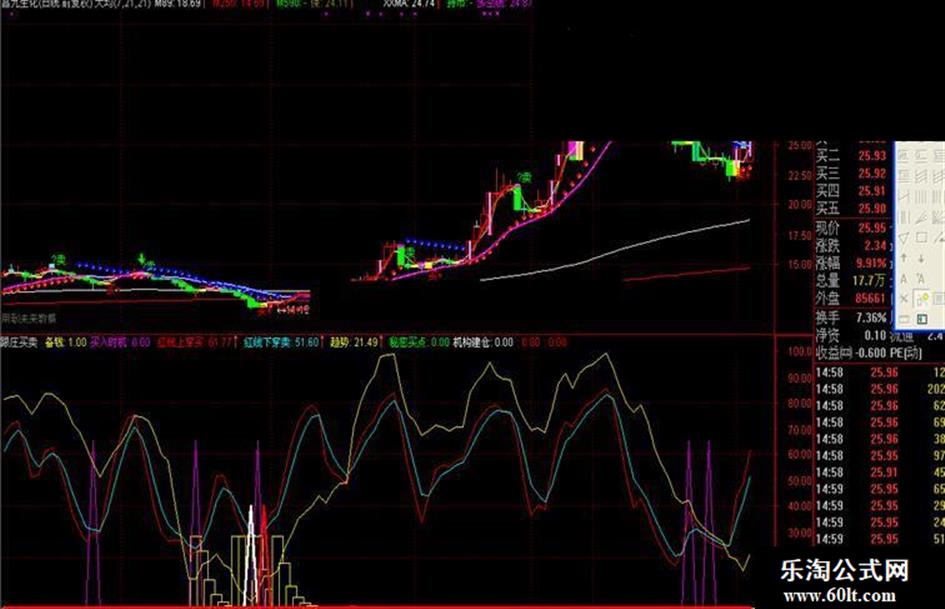Pick the rectangle drawing tool

[x=921, y=238]
